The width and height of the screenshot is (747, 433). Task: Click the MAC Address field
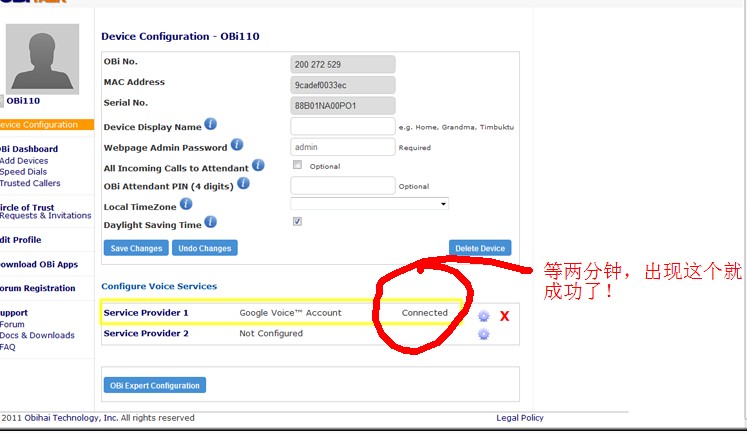[343, 85]
